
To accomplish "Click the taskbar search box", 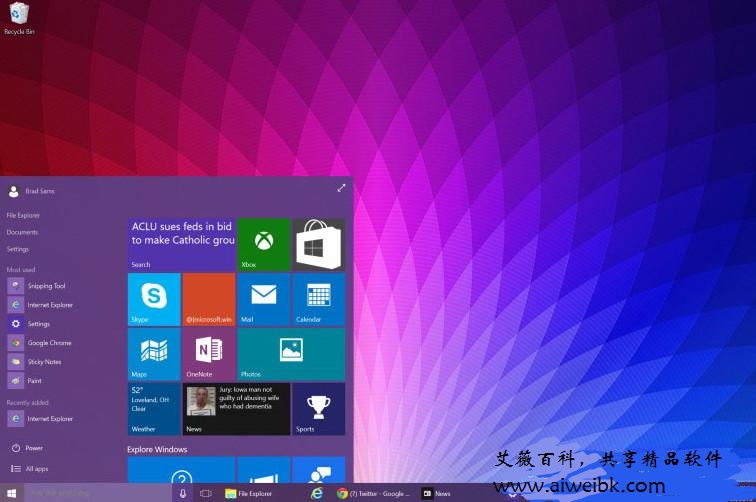I will coord(97,493).
